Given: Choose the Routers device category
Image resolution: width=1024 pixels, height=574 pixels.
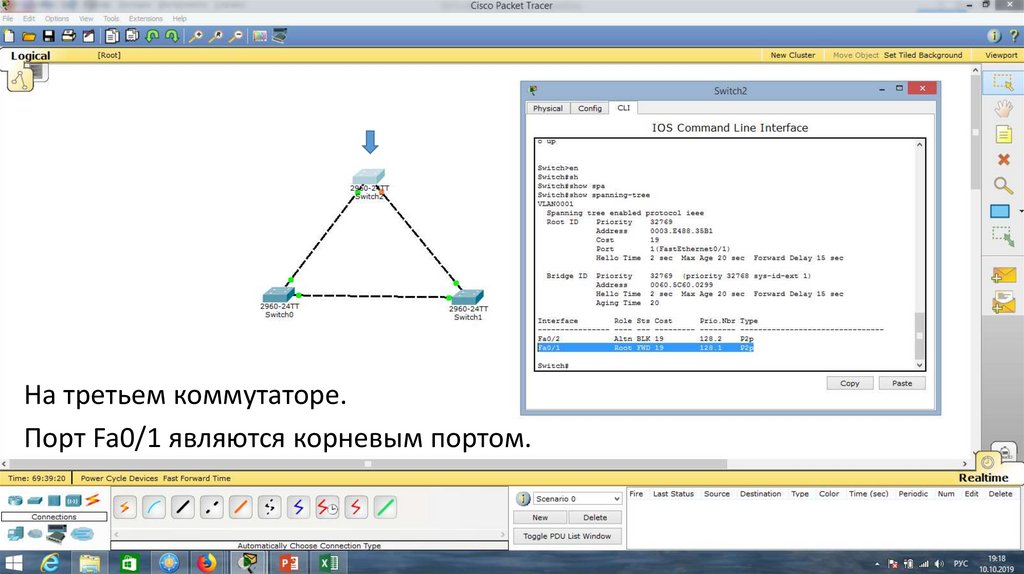Looking at the screenshot, I should click(x=14, y=501).
